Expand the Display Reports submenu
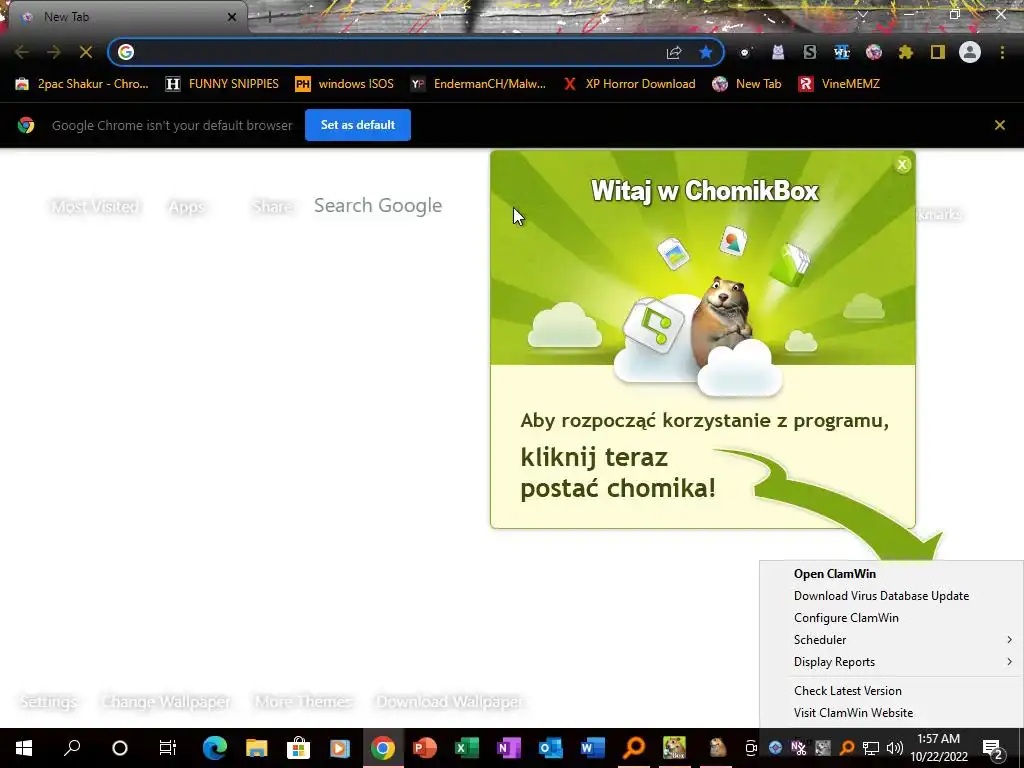 pos(891,662)
